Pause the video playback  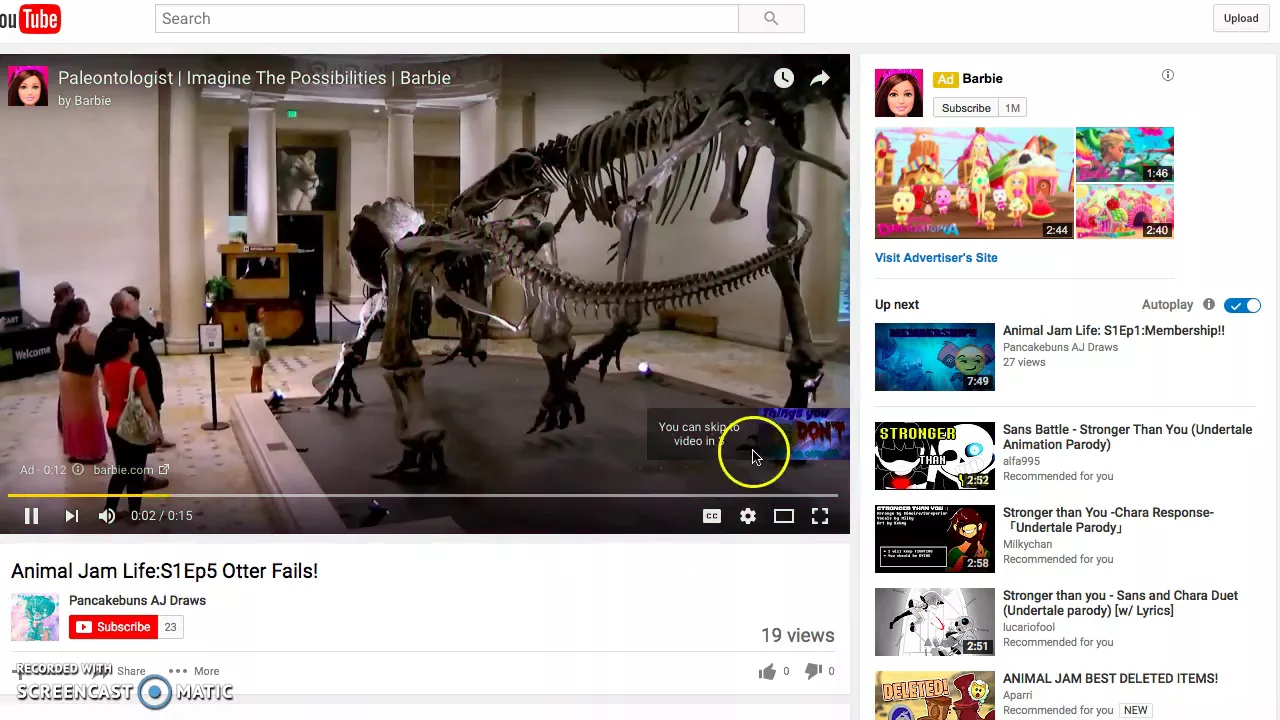pos(31,516)
